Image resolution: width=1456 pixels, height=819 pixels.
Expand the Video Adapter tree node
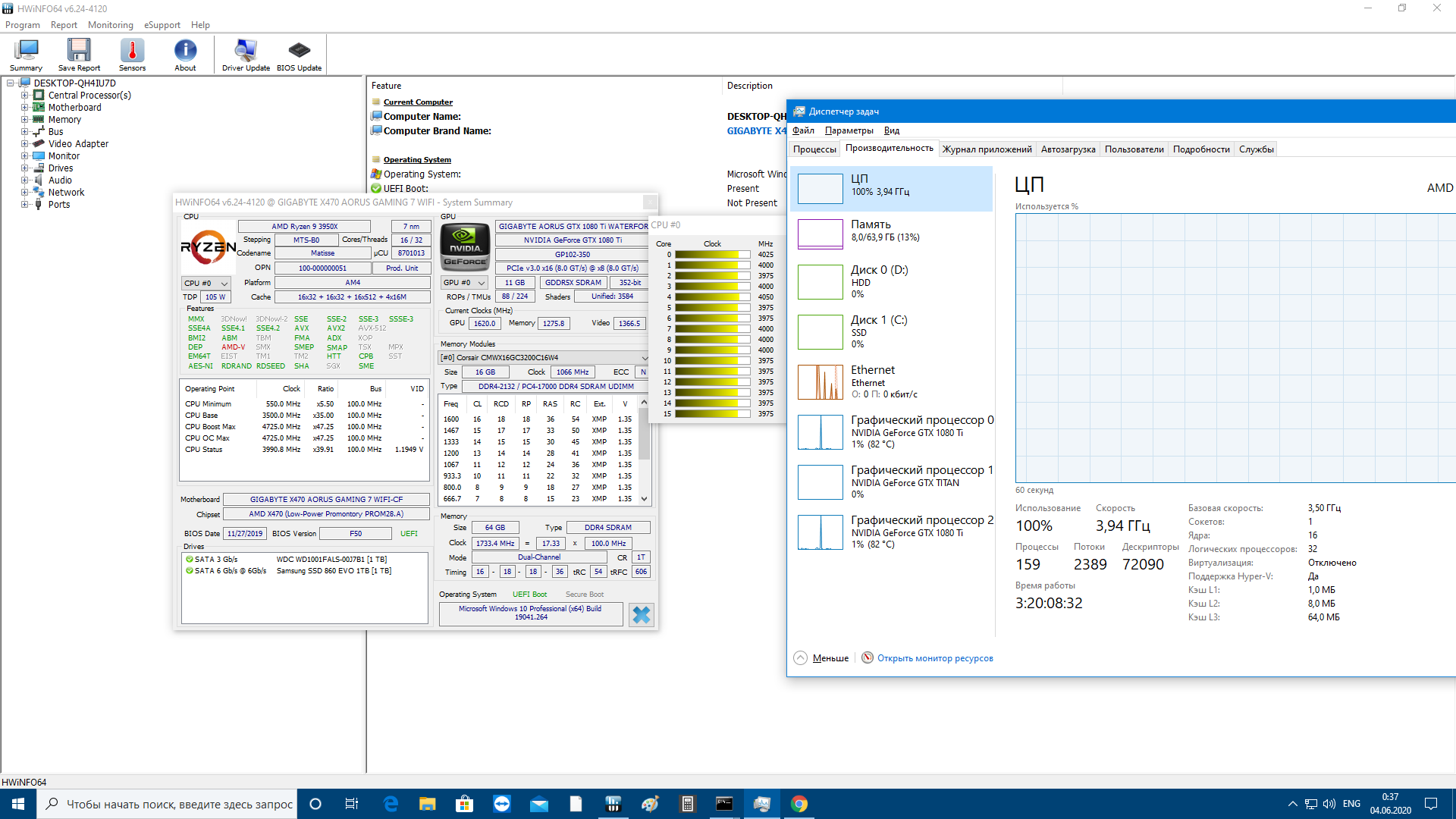point(24,144)
